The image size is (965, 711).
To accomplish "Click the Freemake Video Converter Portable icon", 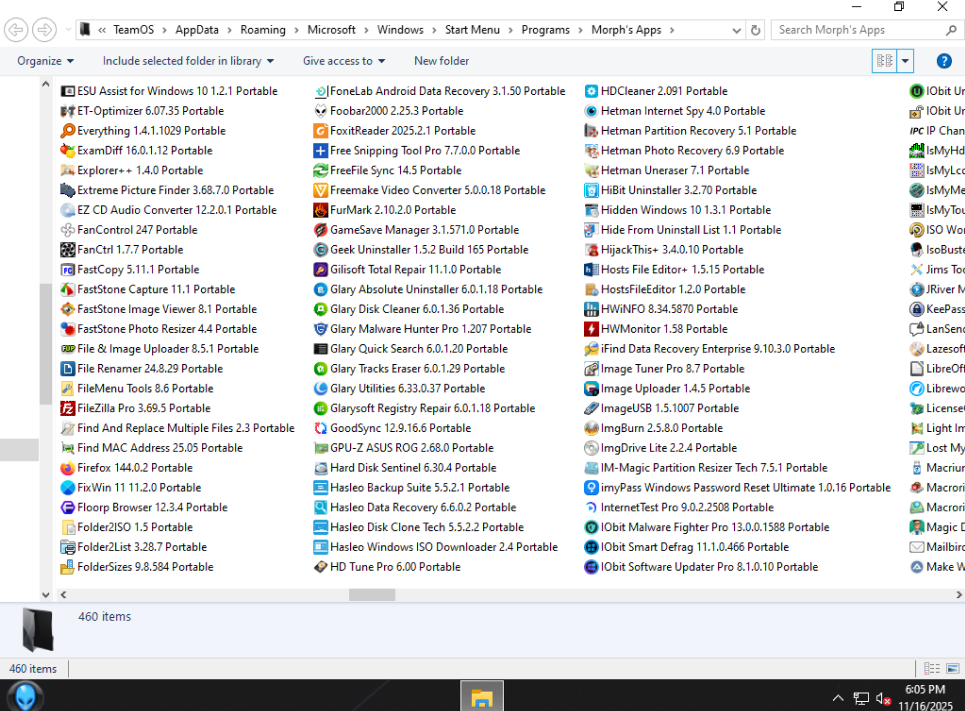I will click(x=321, y=190).
